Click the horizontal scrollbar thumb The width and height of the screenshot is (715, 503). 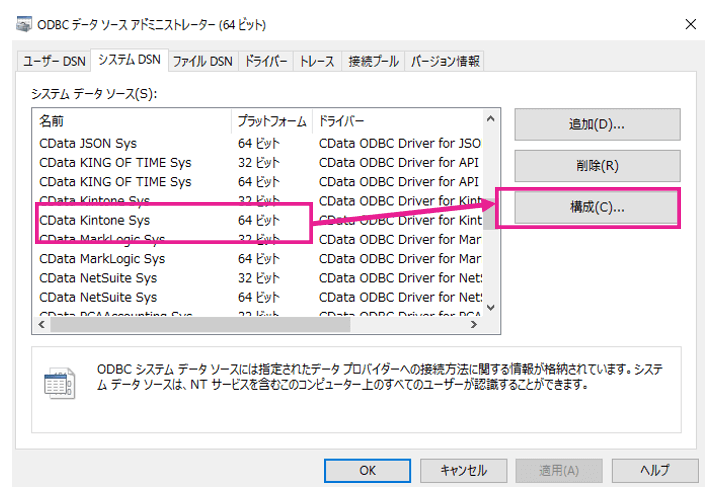point(200,324)
